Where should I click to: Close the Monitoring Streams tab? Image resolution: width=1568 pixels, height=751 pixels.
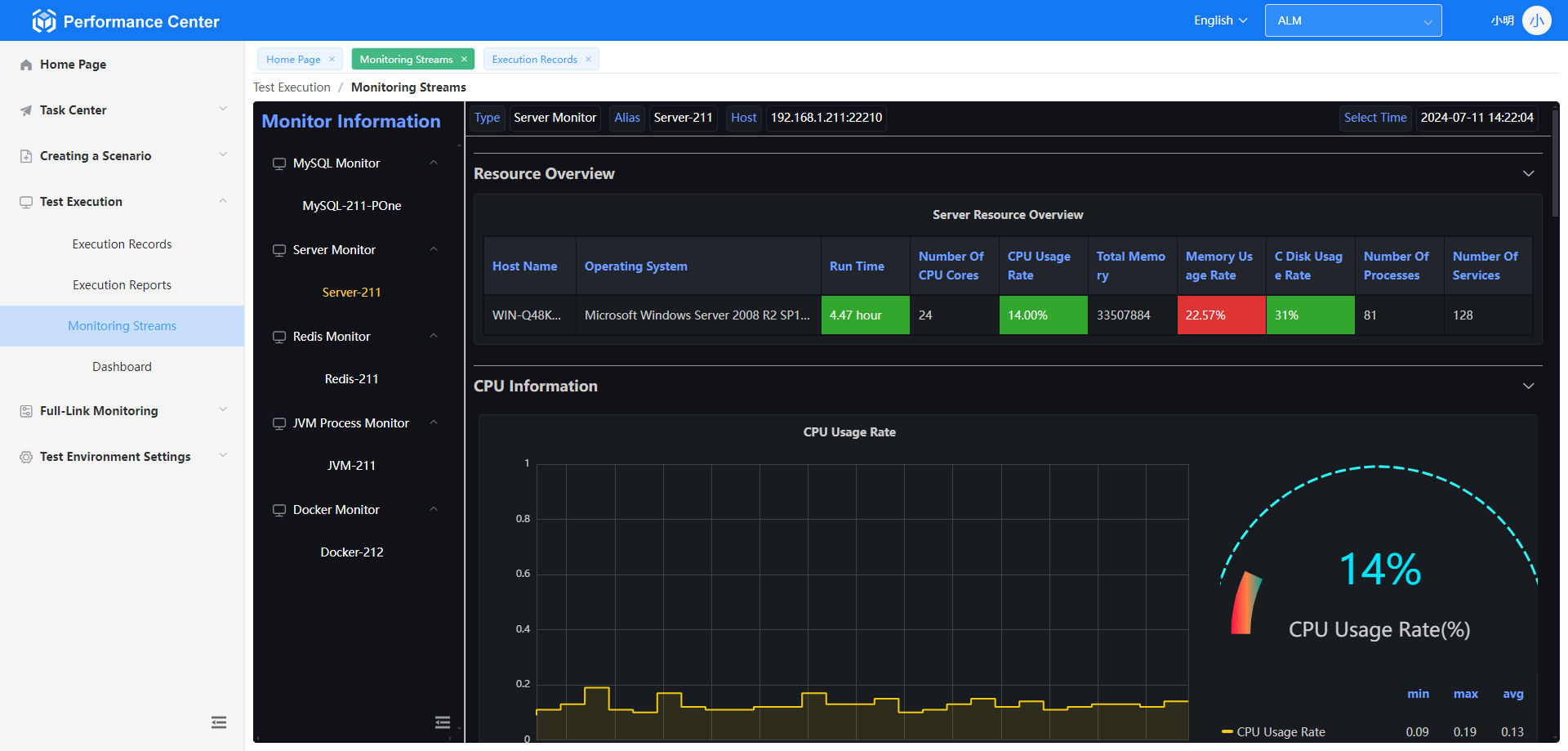464,59
